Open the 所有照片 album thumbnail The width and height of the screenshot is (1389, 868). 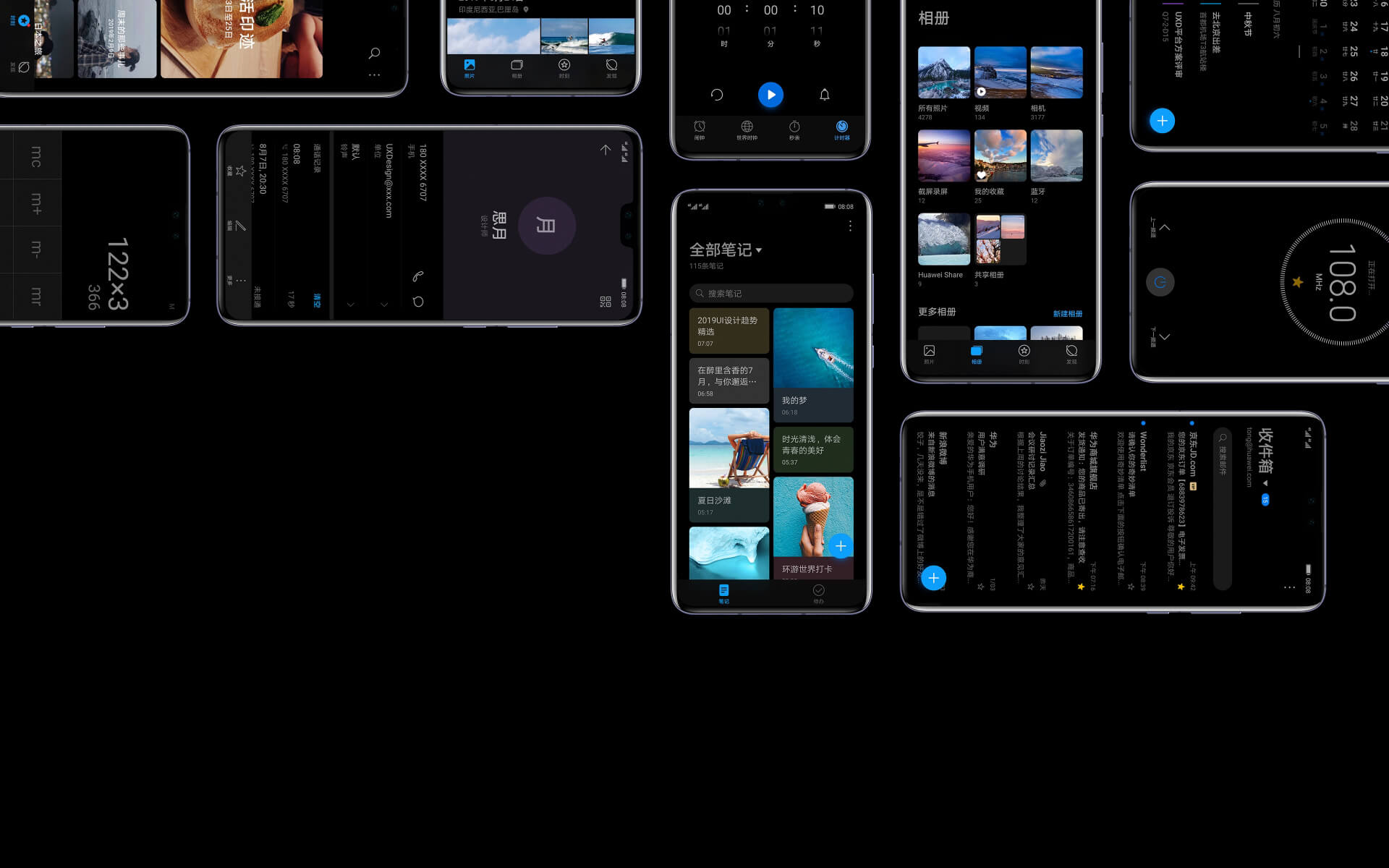pos(944,72)
